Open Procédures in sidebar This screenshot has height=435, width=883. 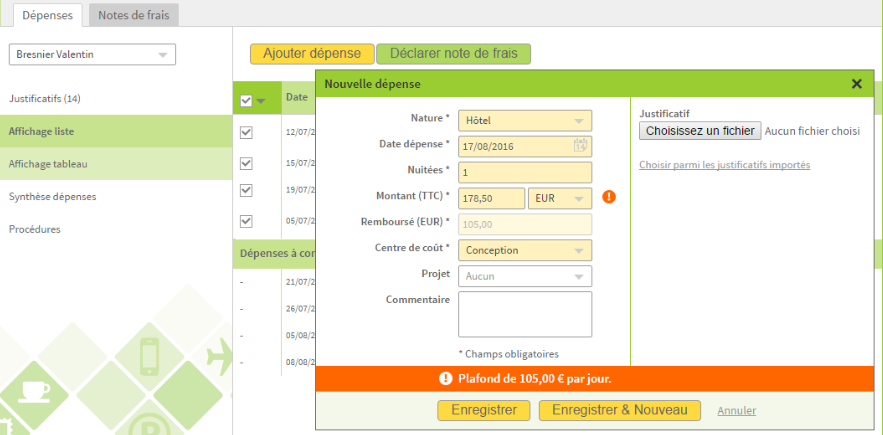coord(34,229)
